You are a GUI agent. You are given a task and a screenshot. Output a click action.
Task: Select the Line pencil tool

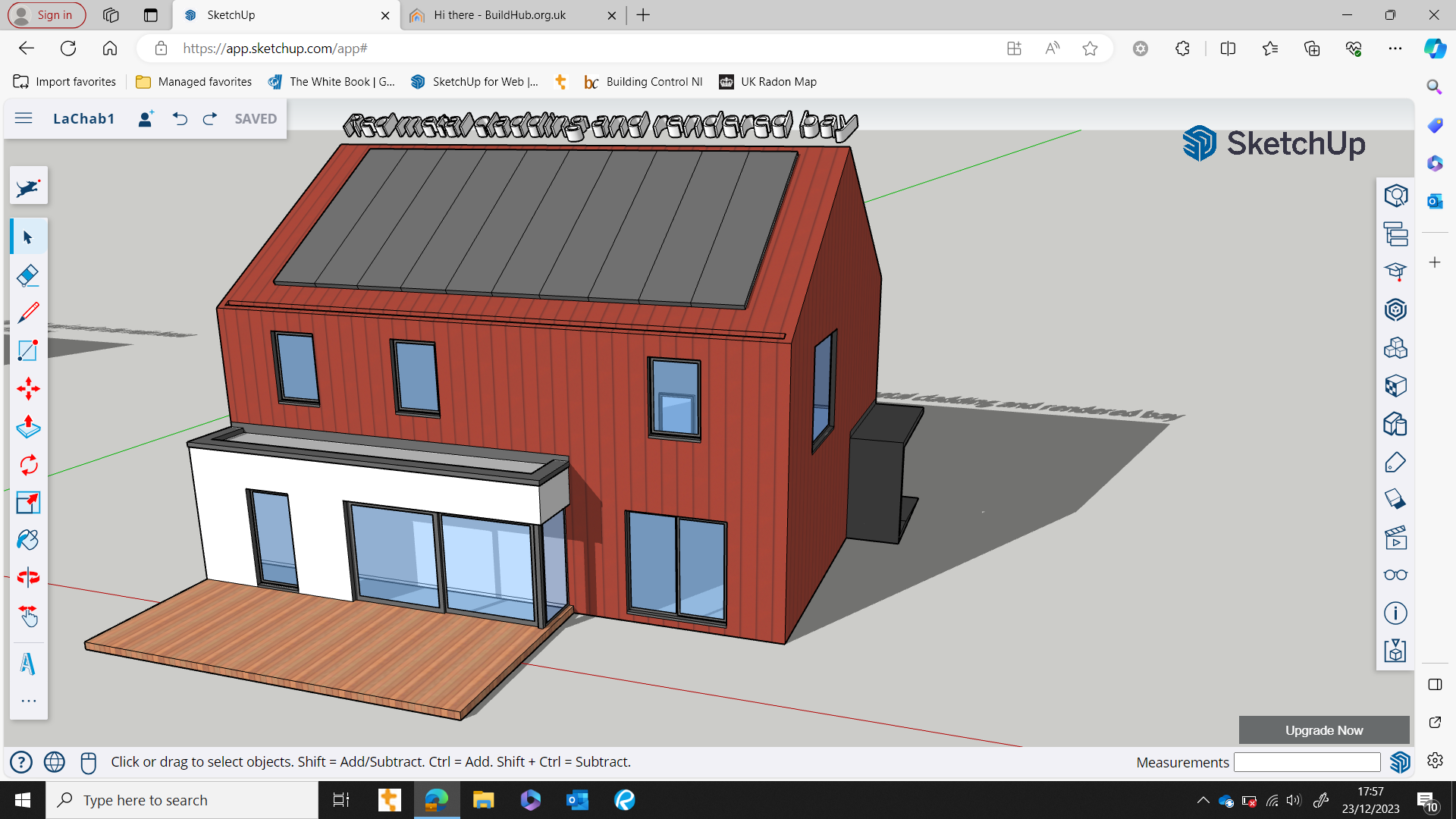(28, 312)
